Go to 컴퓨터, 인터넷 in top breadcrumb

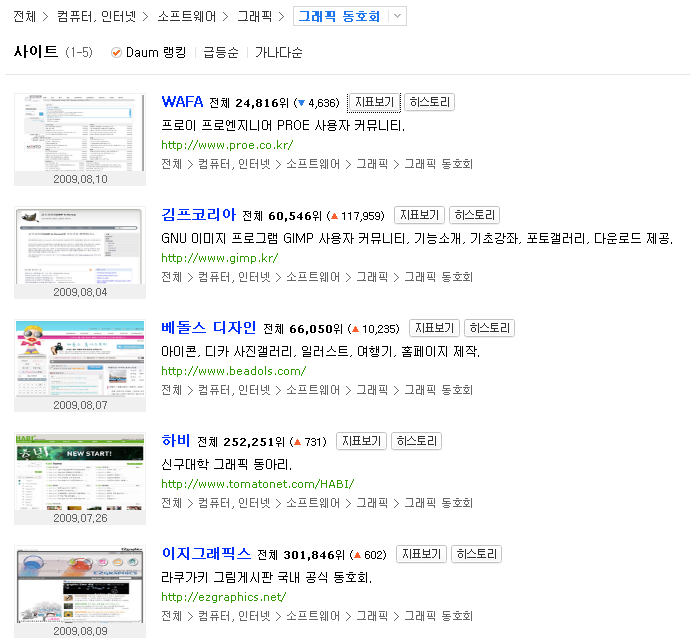click(96, 16)
